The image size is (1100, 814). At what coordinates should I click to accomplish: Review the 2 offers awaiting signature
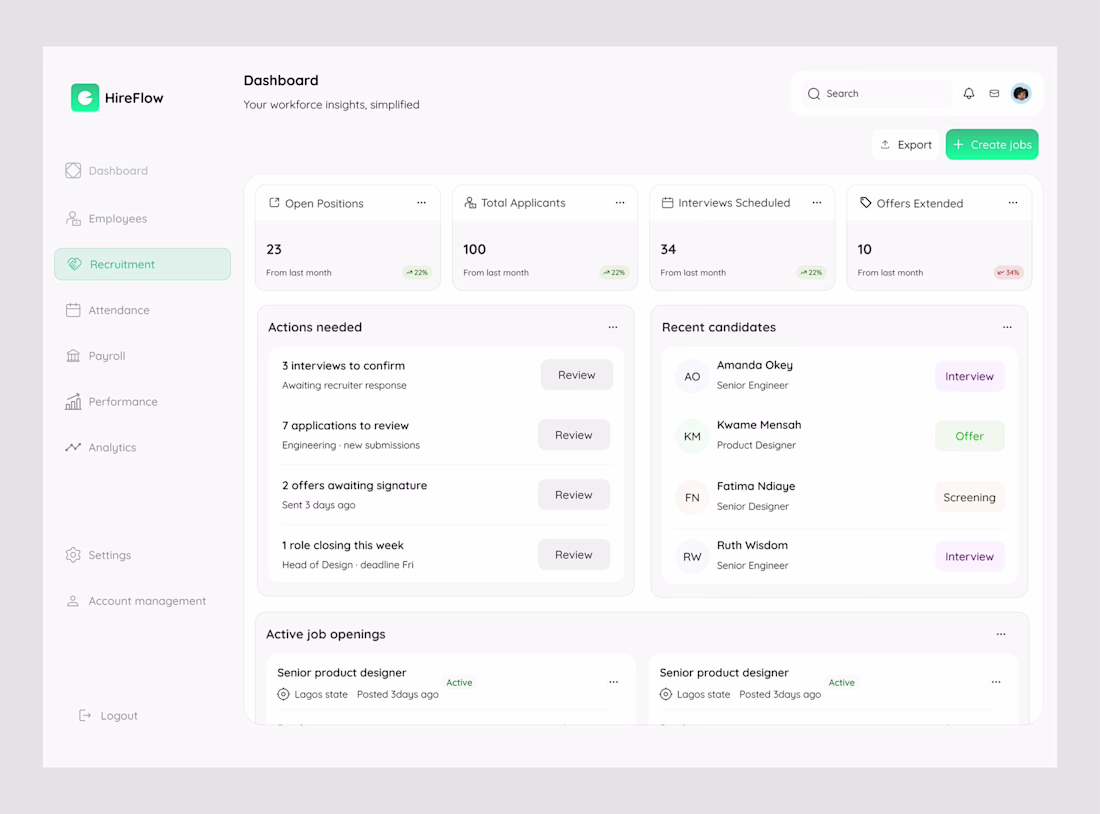tap(574, 495)
